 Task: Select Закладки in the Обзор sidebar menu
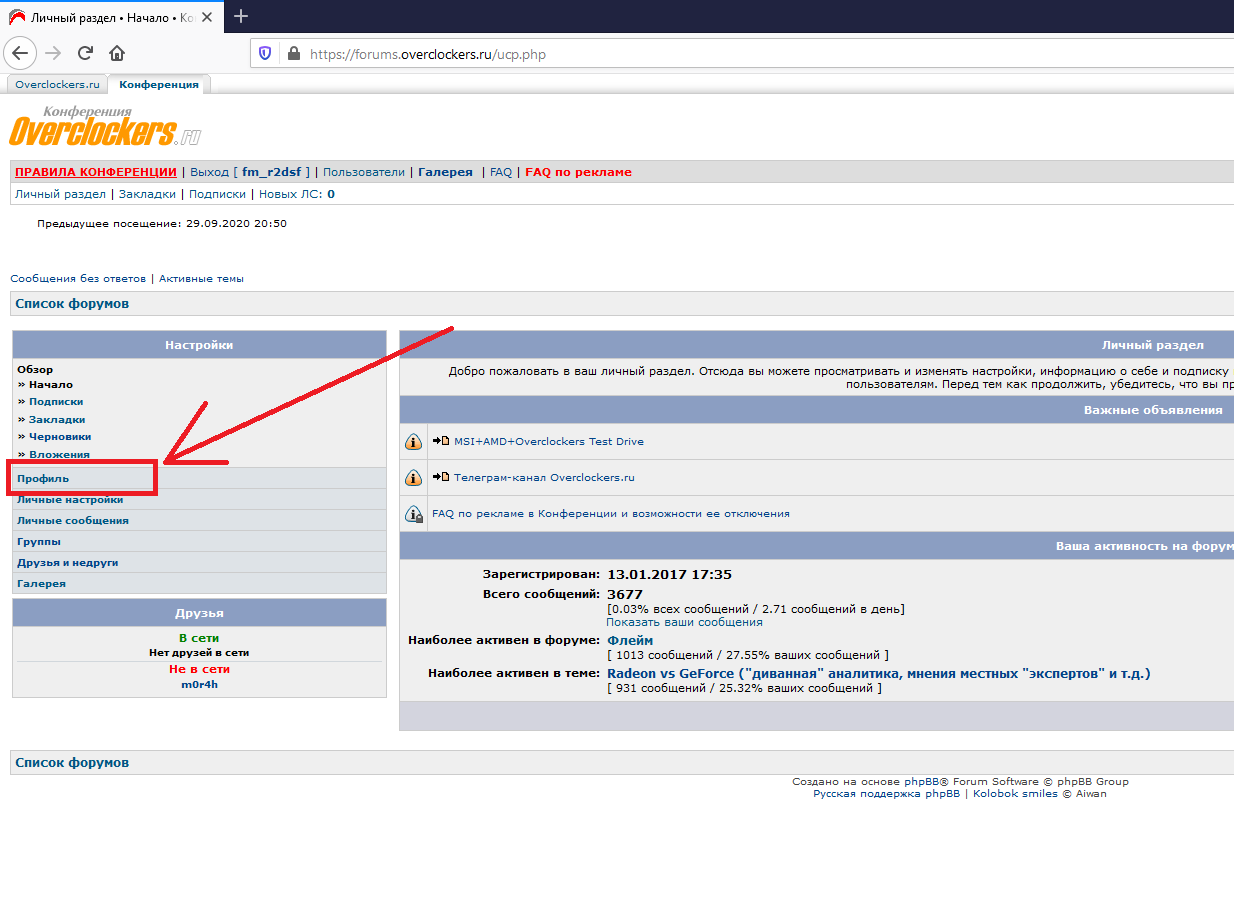(x=57, y=419)
